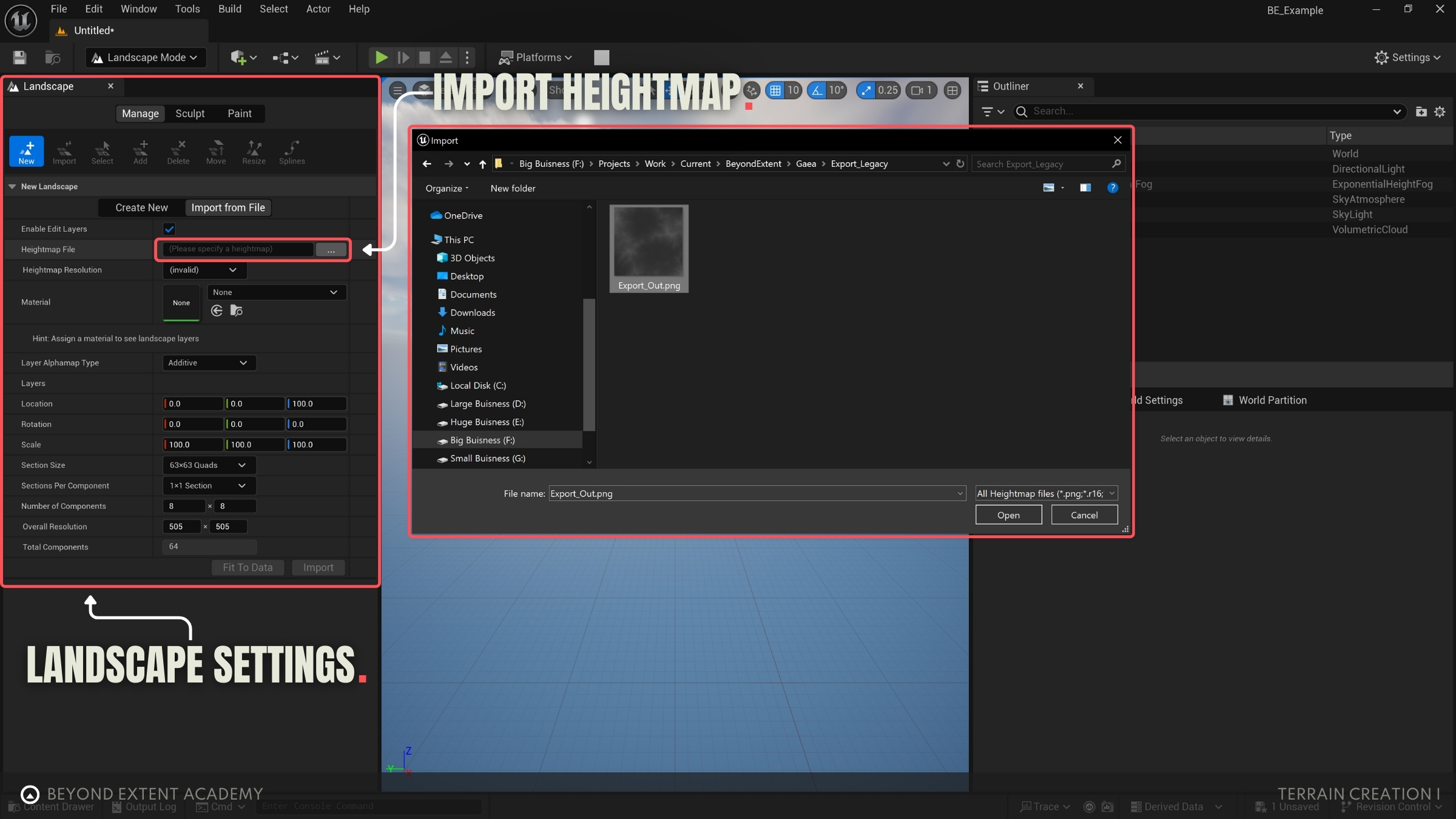Click the camera speed button in viewport

(x=921, y=90)
